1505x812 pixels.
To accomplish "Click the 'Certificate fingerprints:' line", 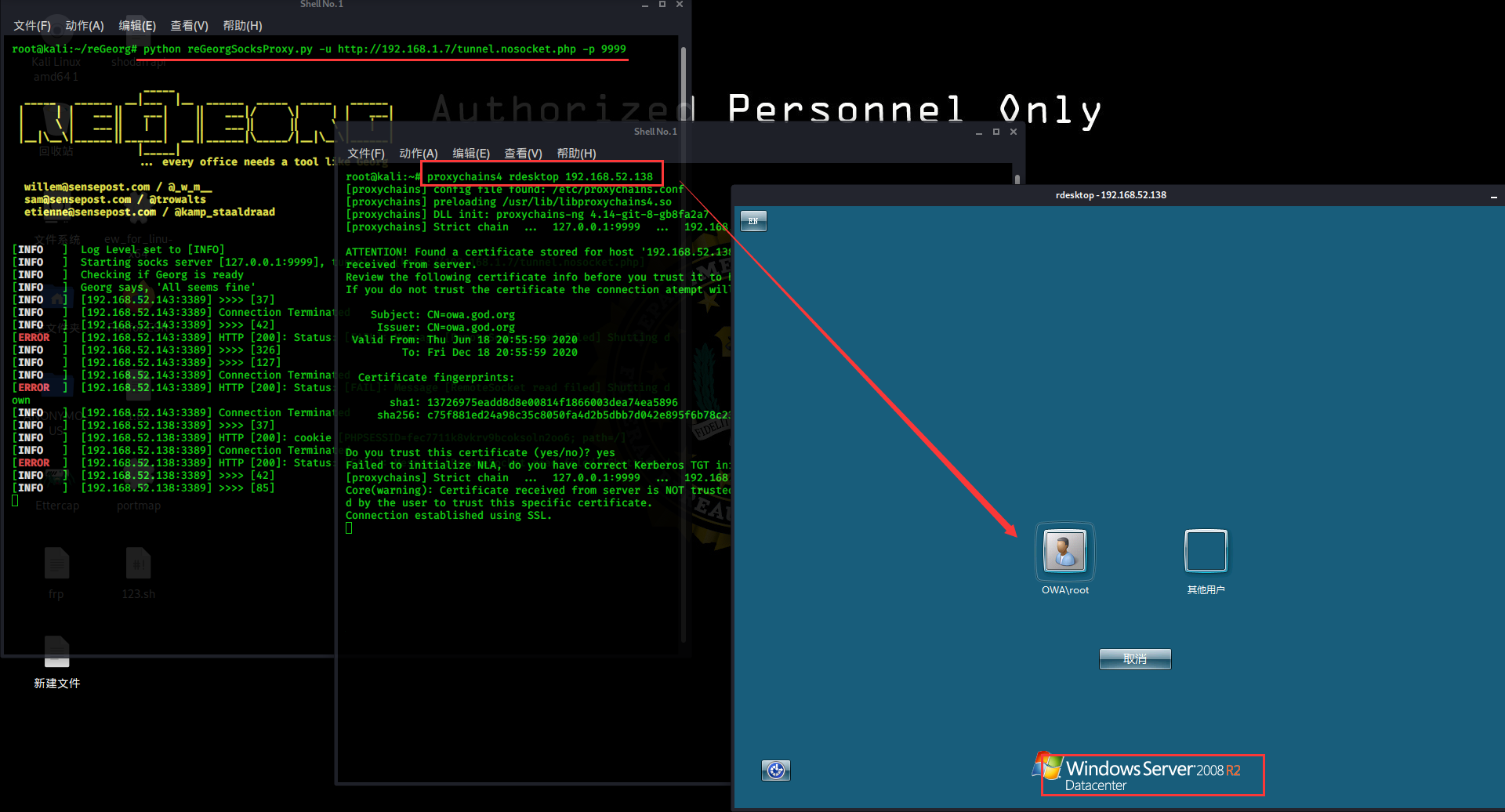I will coord(436,378).
